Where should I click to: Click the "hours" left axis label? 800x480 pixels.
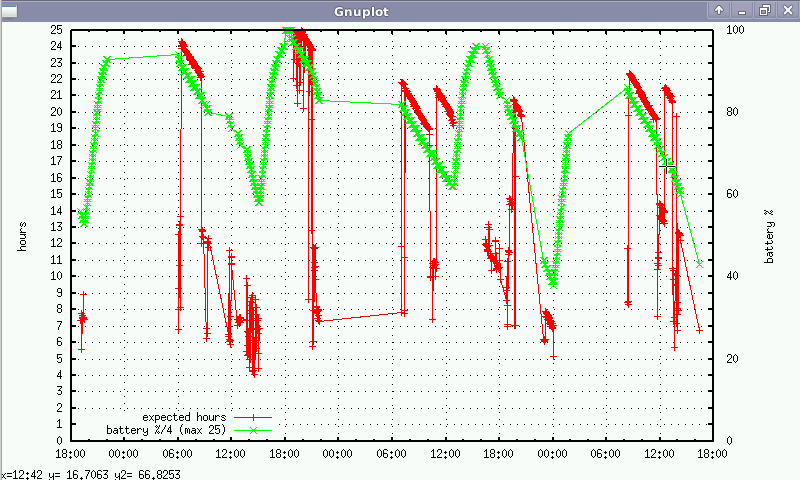[x=22, y=235]
